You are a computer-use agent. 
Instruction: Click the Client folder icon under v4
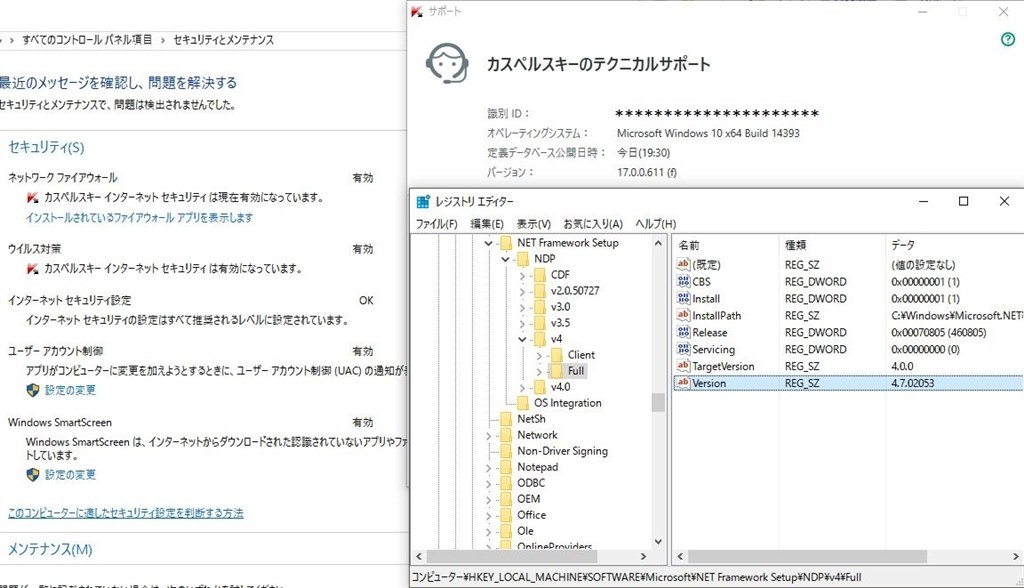(557, 355)
